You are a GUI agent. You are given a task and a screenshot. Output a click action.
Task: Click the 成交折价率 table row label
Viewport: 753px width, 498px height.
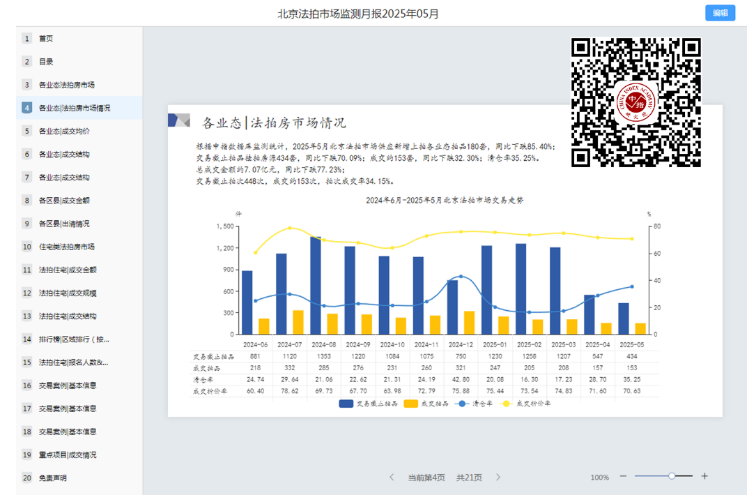tap(210, 391)
